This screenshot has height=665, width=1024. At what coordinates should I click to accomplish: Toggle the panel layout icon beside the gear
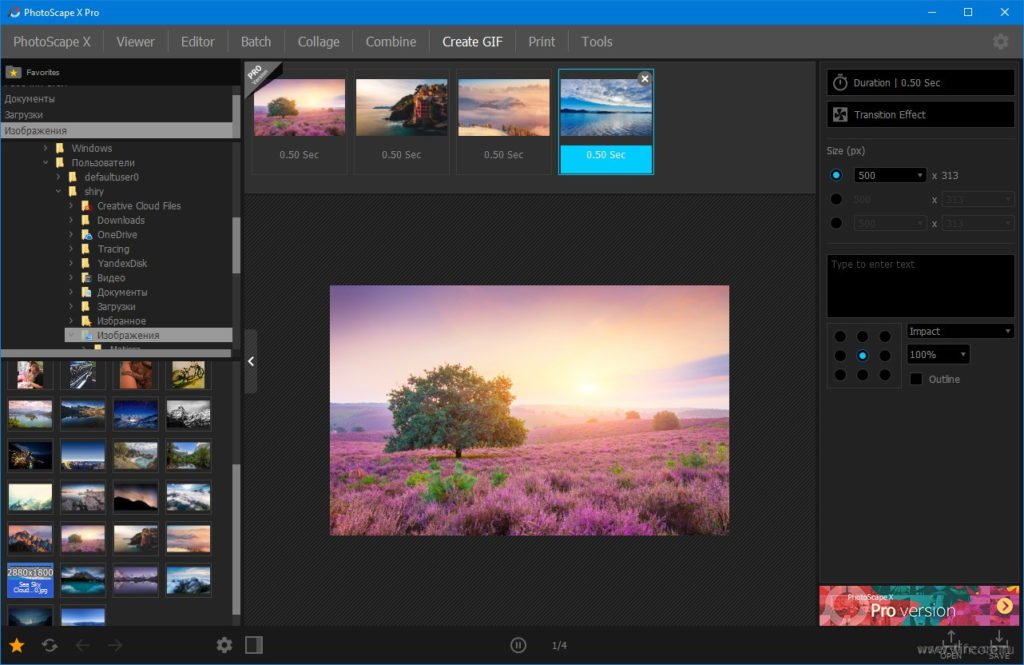(254, 645)
